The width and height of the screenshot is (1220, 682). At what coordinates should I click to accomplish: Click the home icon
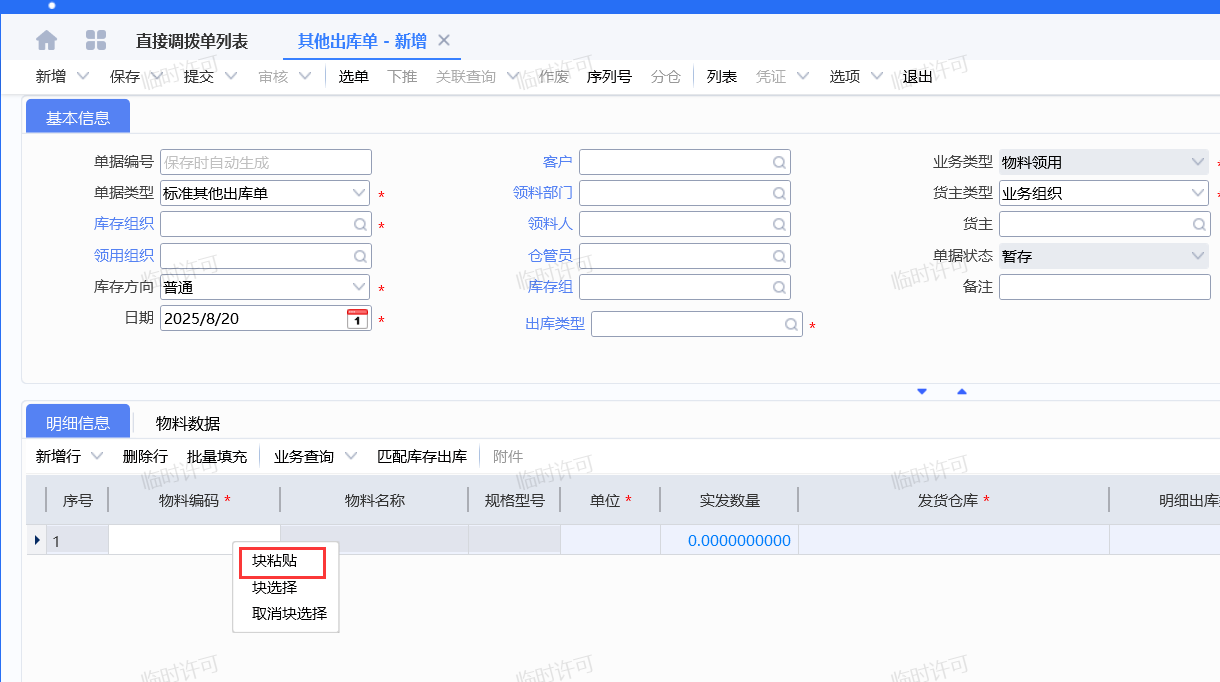coord(47,41)
